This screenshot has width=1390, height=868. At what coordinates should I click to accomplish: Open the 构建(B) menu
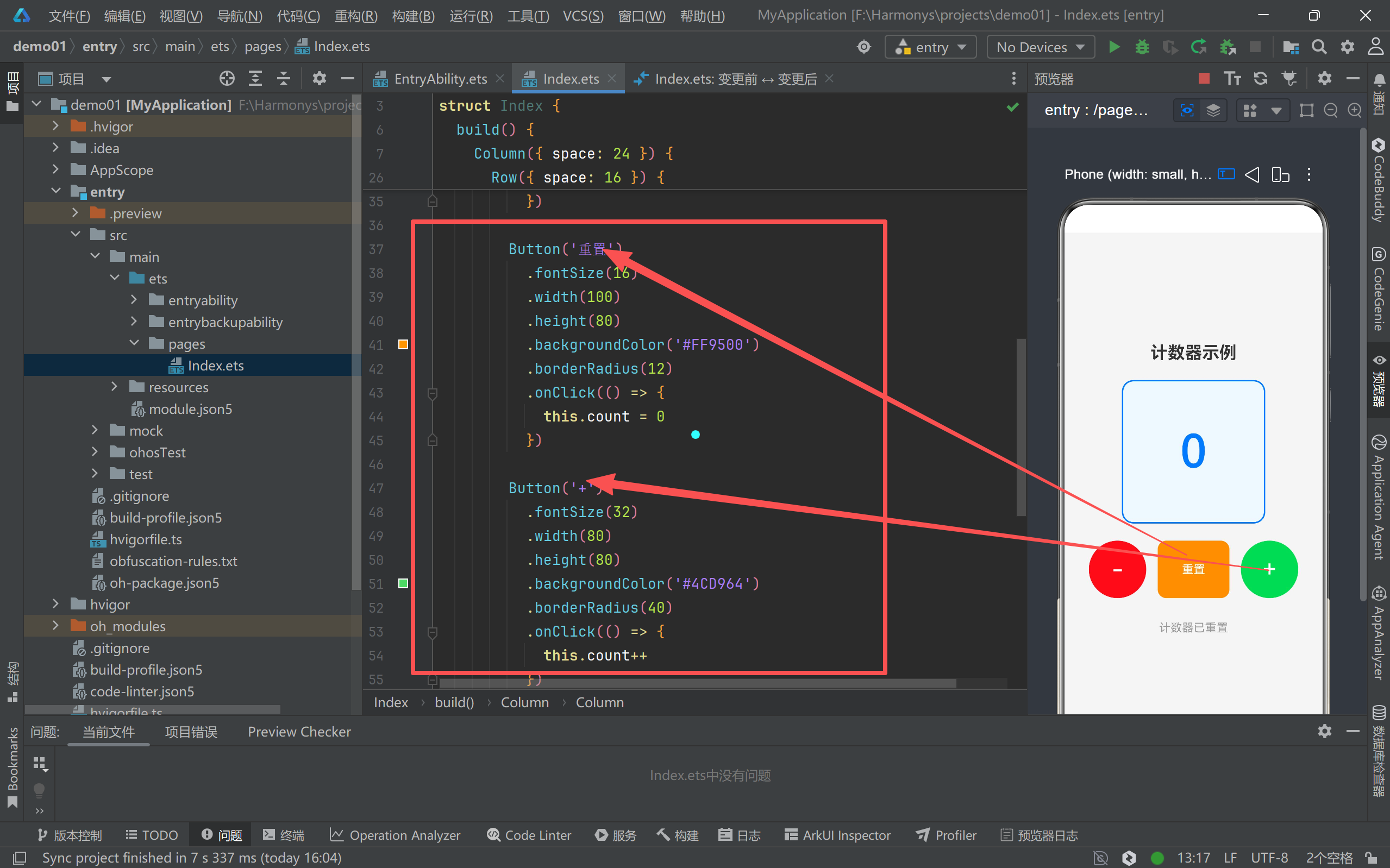[x=413, y=16]
